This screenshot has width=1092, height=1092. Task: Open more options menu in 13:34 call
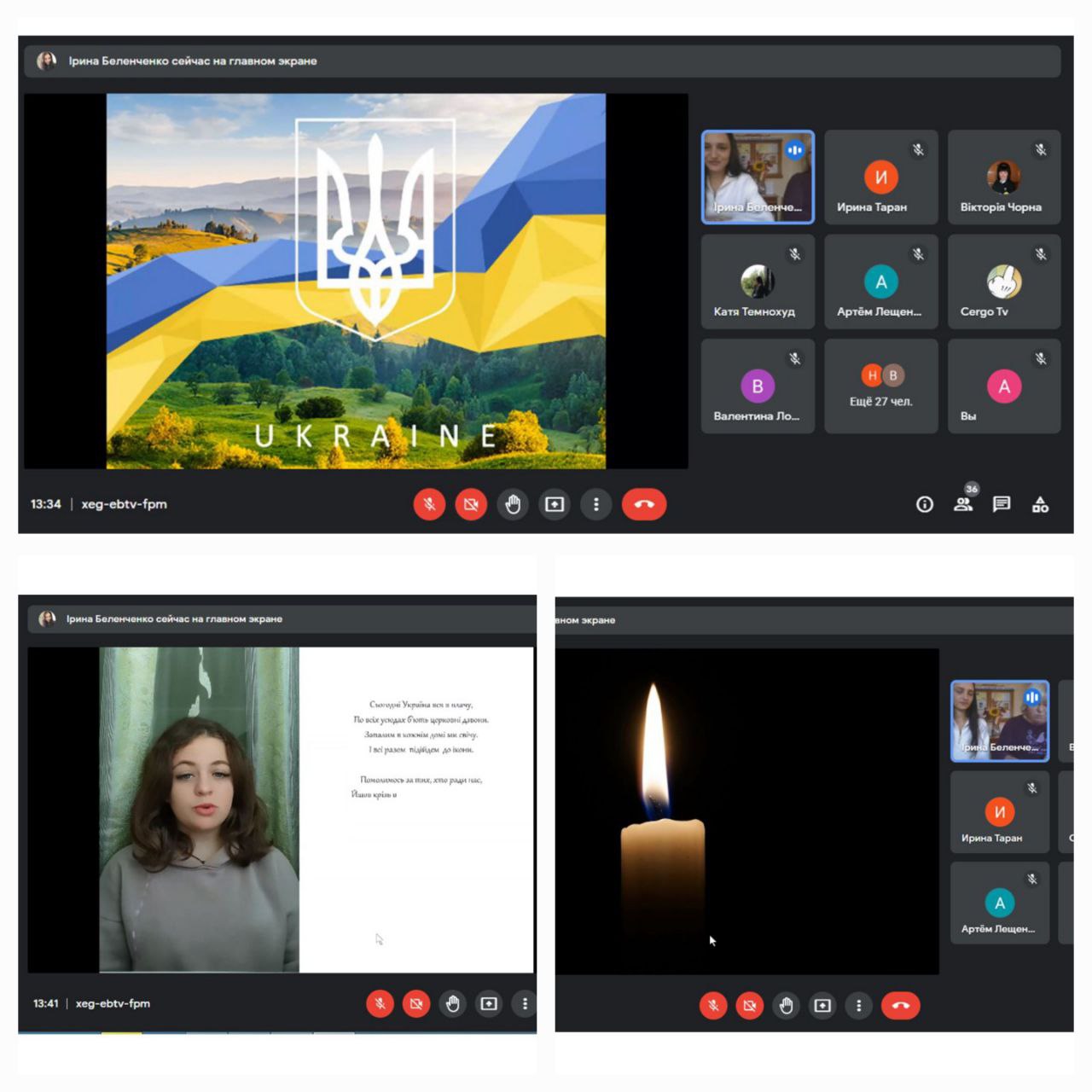[x=596, y=504]
